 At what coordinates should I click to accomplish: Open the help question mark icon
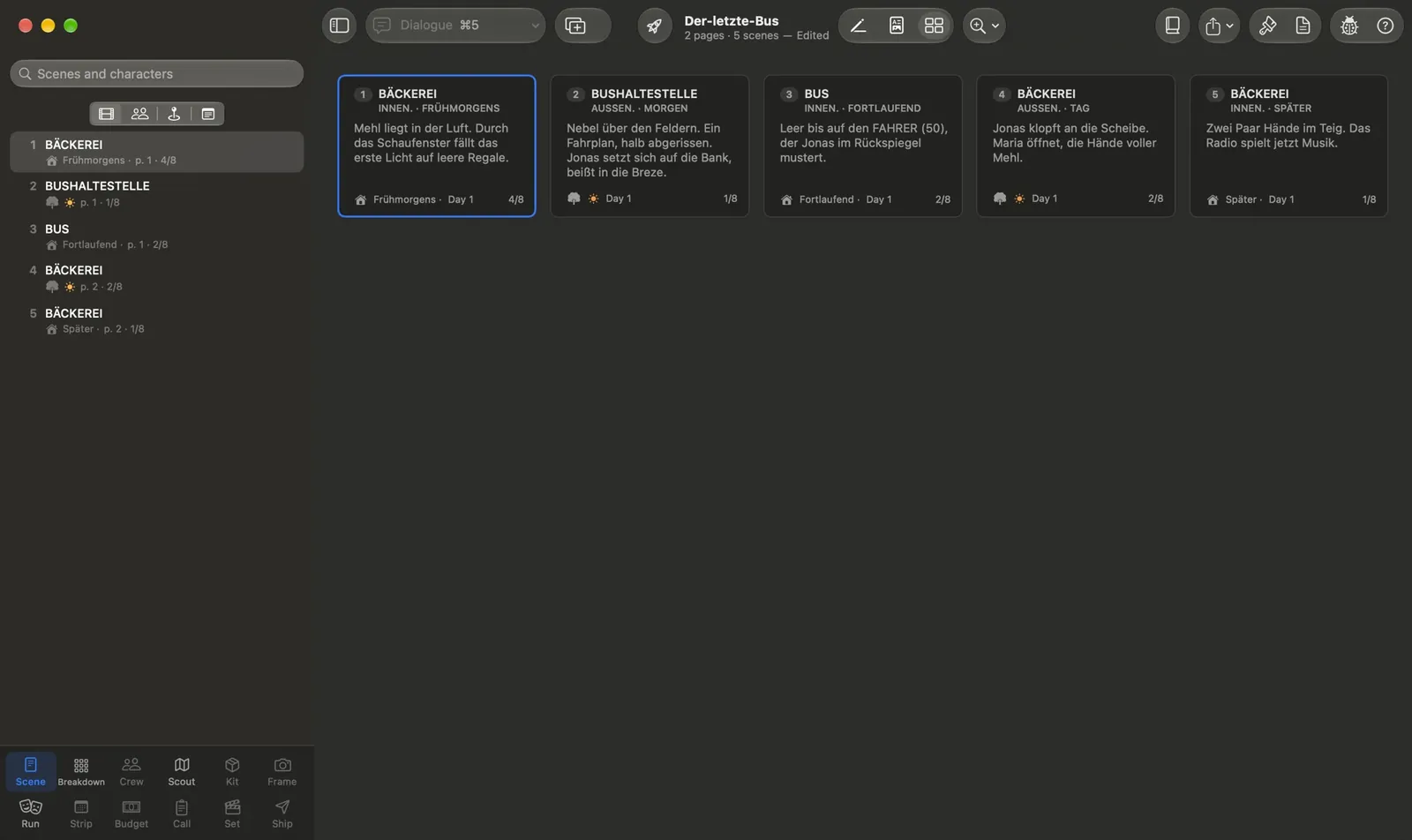coord(1386,26)
